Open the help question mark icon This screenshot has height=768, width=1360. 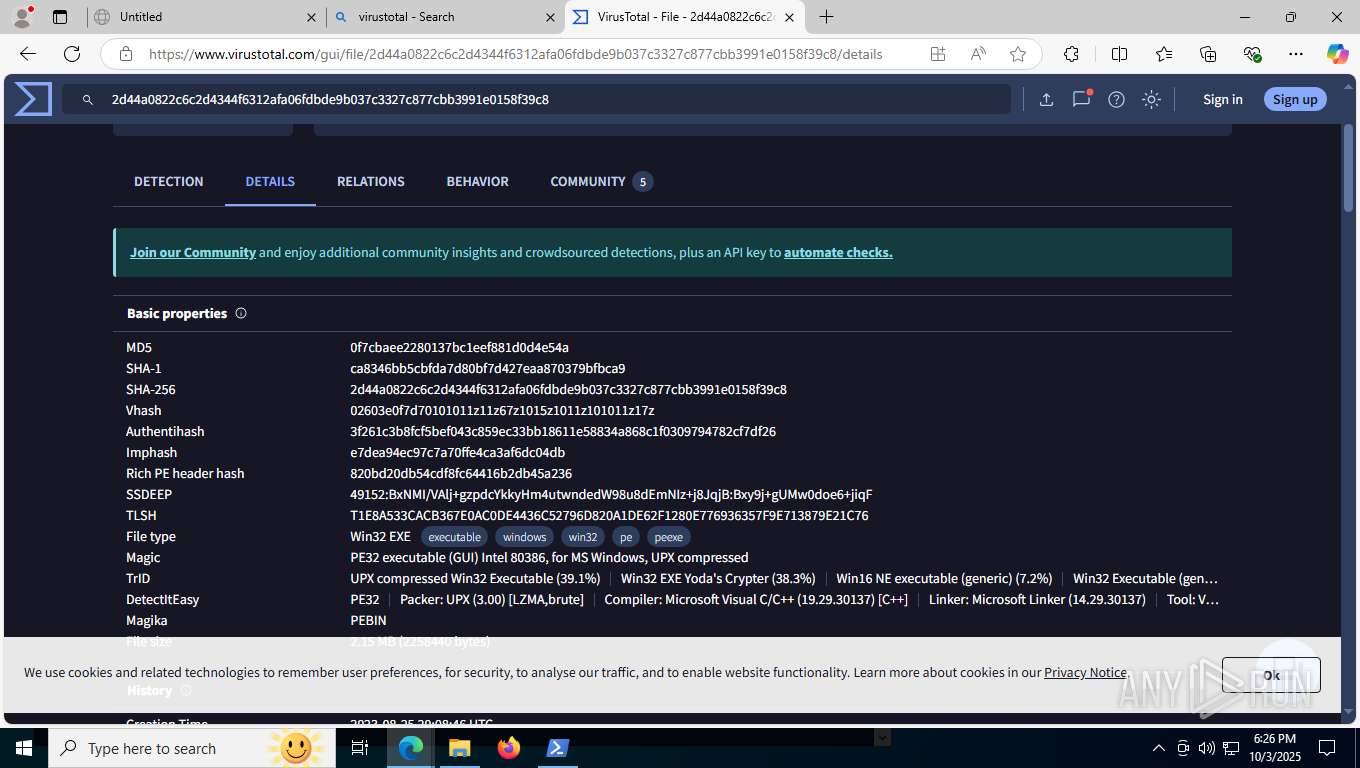click(1116, 99)
